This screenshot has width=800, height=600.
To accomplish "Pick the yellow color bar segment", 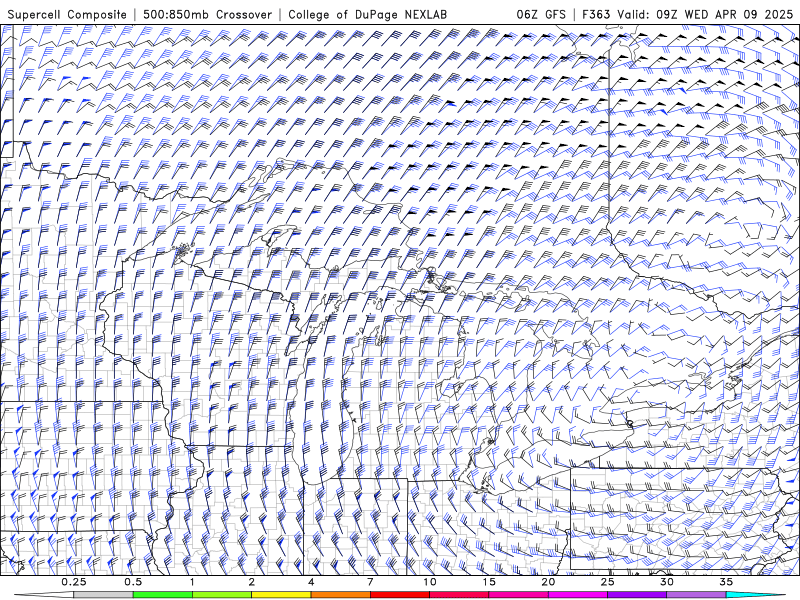I will click(281, 595).
